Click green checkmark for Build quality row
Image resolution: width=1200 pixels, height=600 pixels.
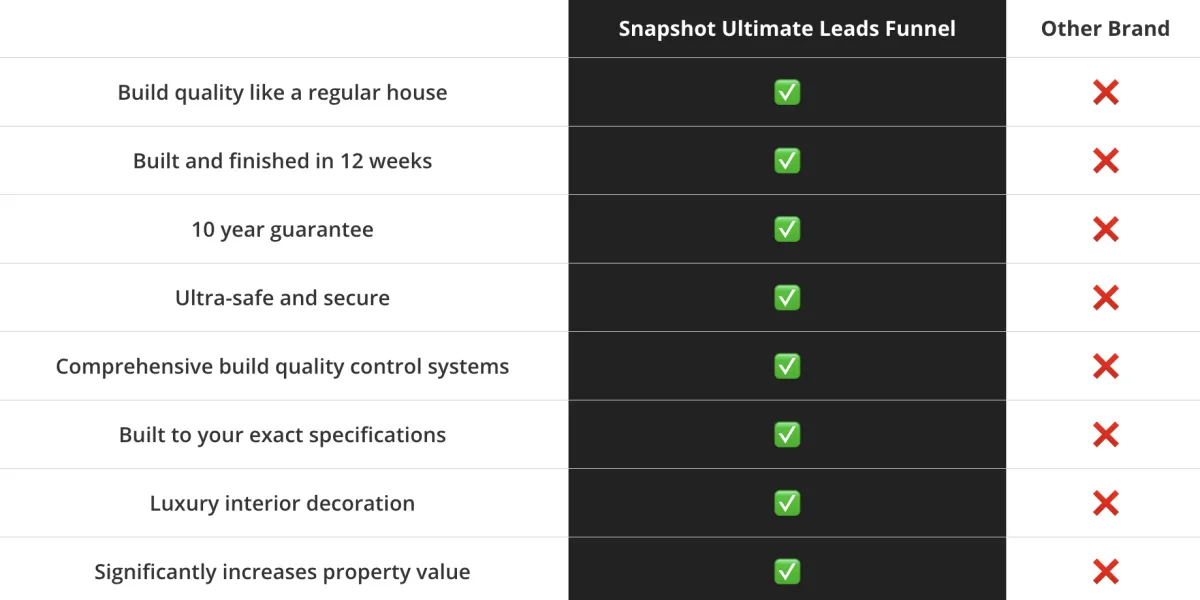tap(787, 92)
